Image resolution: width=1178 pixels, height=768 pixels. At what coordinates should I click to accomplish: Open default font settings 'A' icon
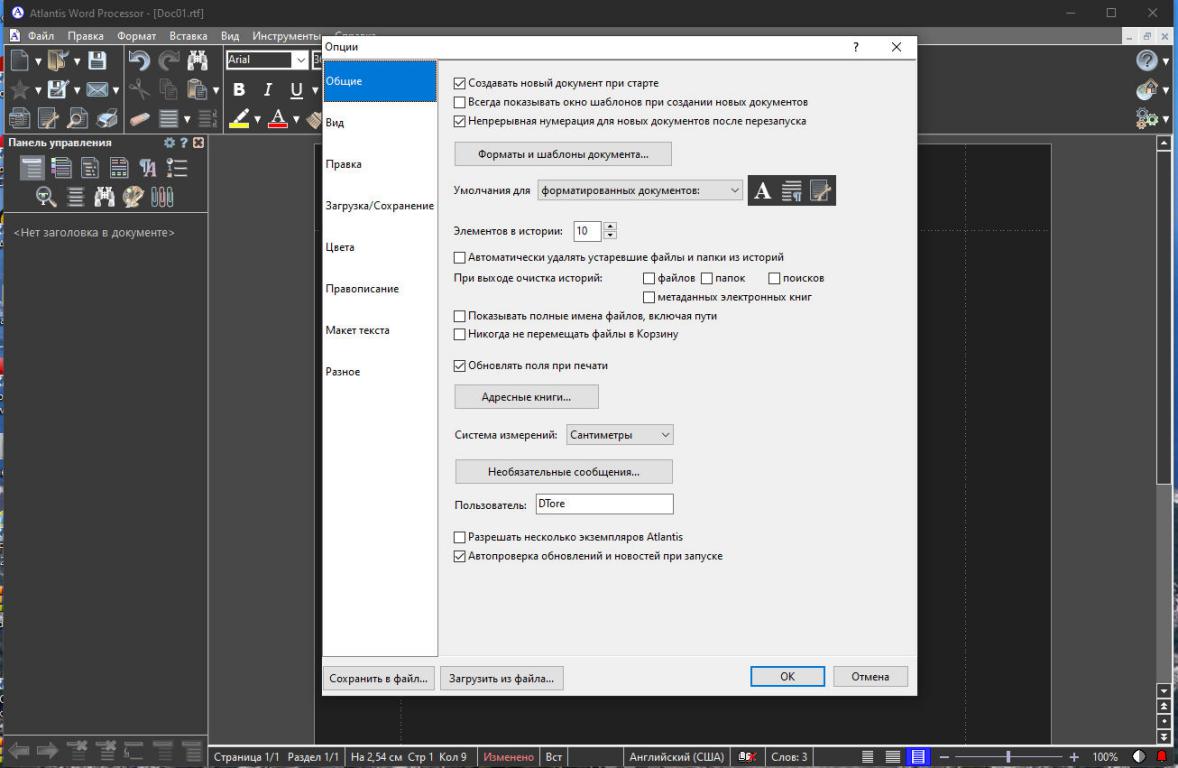pos(762,190)
